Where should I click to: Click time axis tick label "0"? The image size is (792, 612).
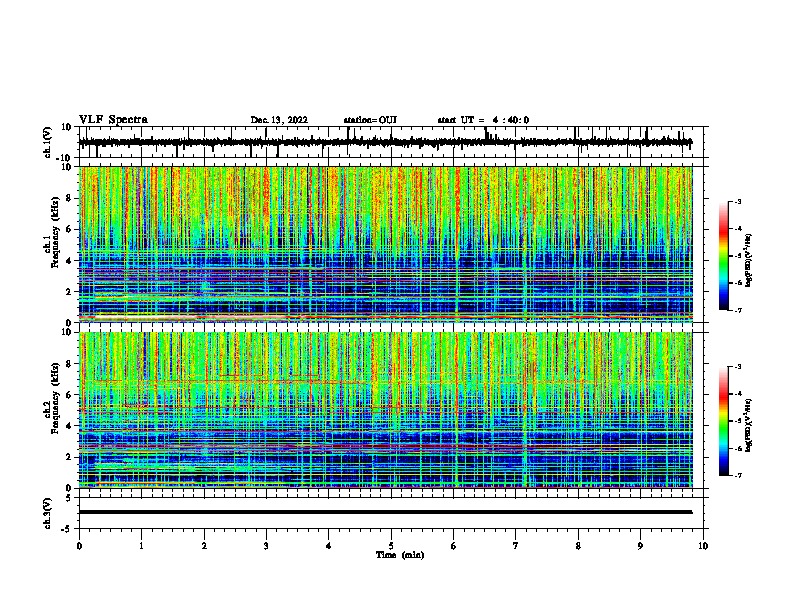pos(79,546)
